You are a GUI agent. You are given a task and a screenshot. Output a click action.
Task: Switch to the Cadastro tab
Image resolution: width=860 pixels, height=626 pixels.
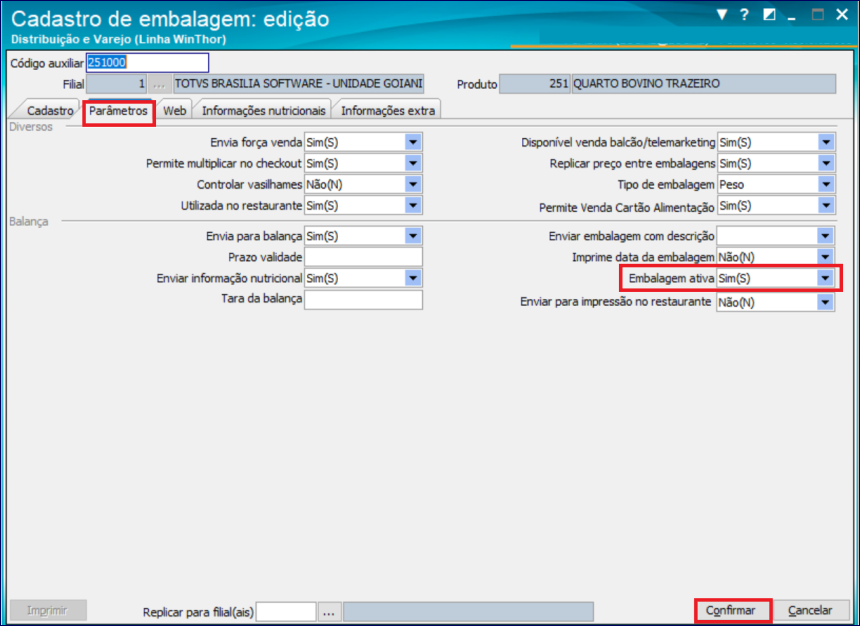(50, 110)
